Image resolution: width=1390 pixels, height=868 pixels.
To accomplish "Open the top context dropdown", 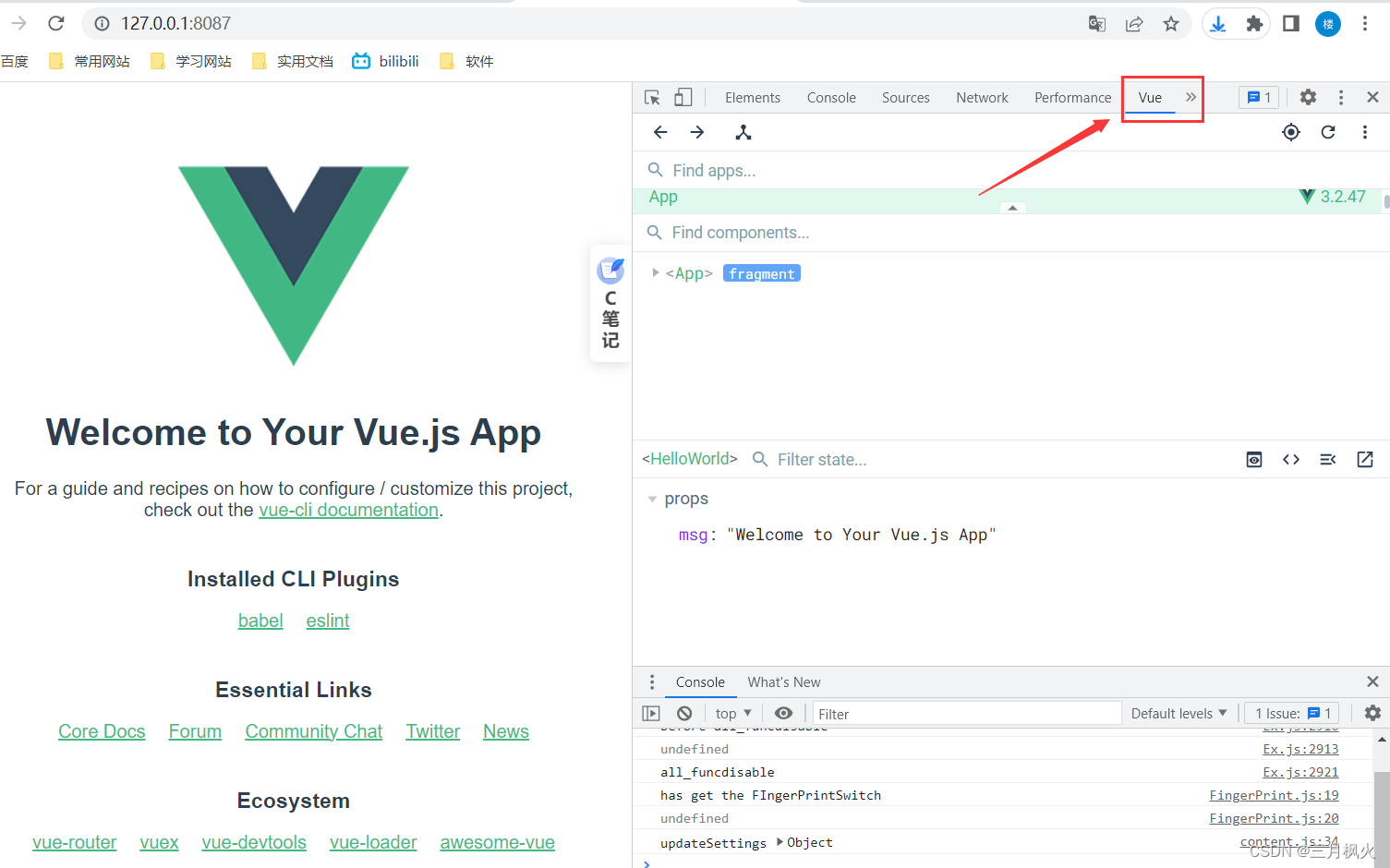I will click(733, 713).
